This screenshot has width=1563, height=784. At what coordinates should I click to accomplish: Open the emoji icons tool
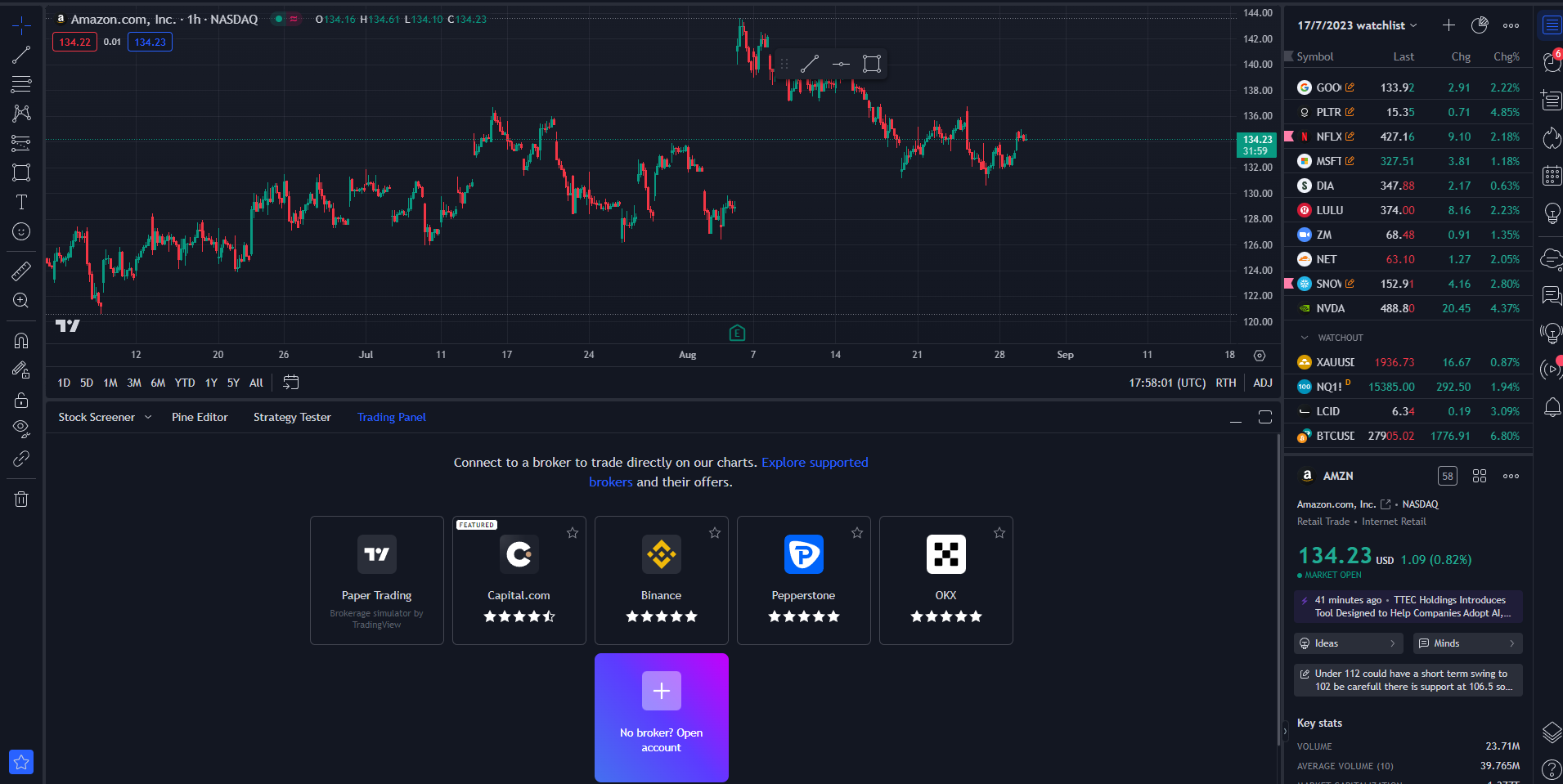coord(21,231)
